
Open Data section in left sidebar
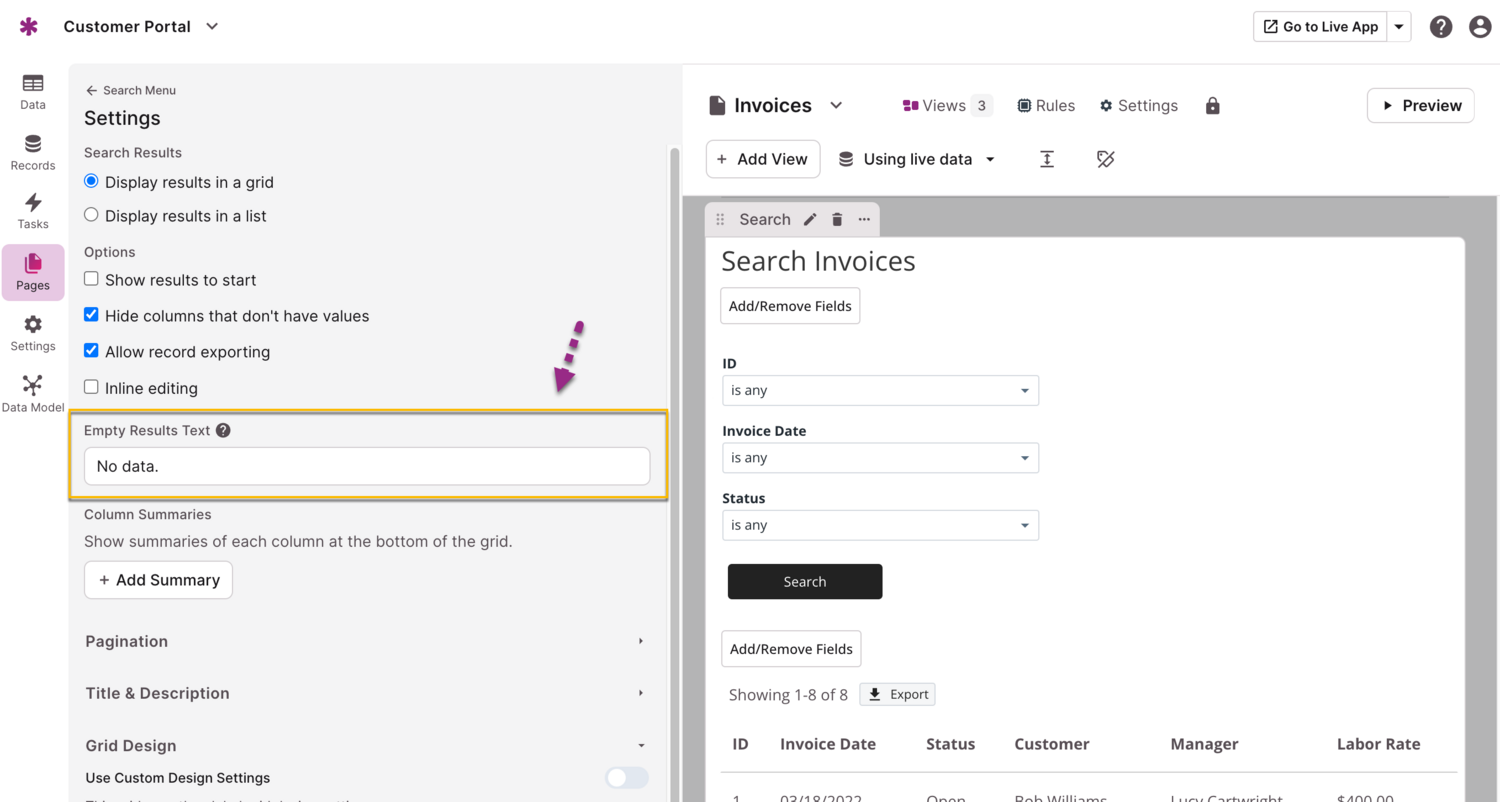coord(33,91)
